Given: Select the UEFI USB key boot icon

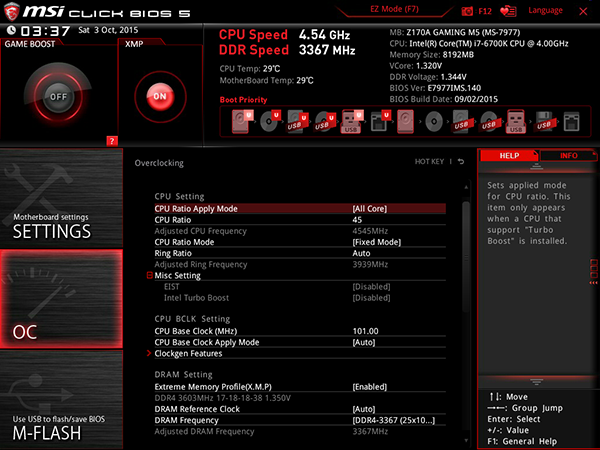Looking at the screenshot, I should point(352,121).
